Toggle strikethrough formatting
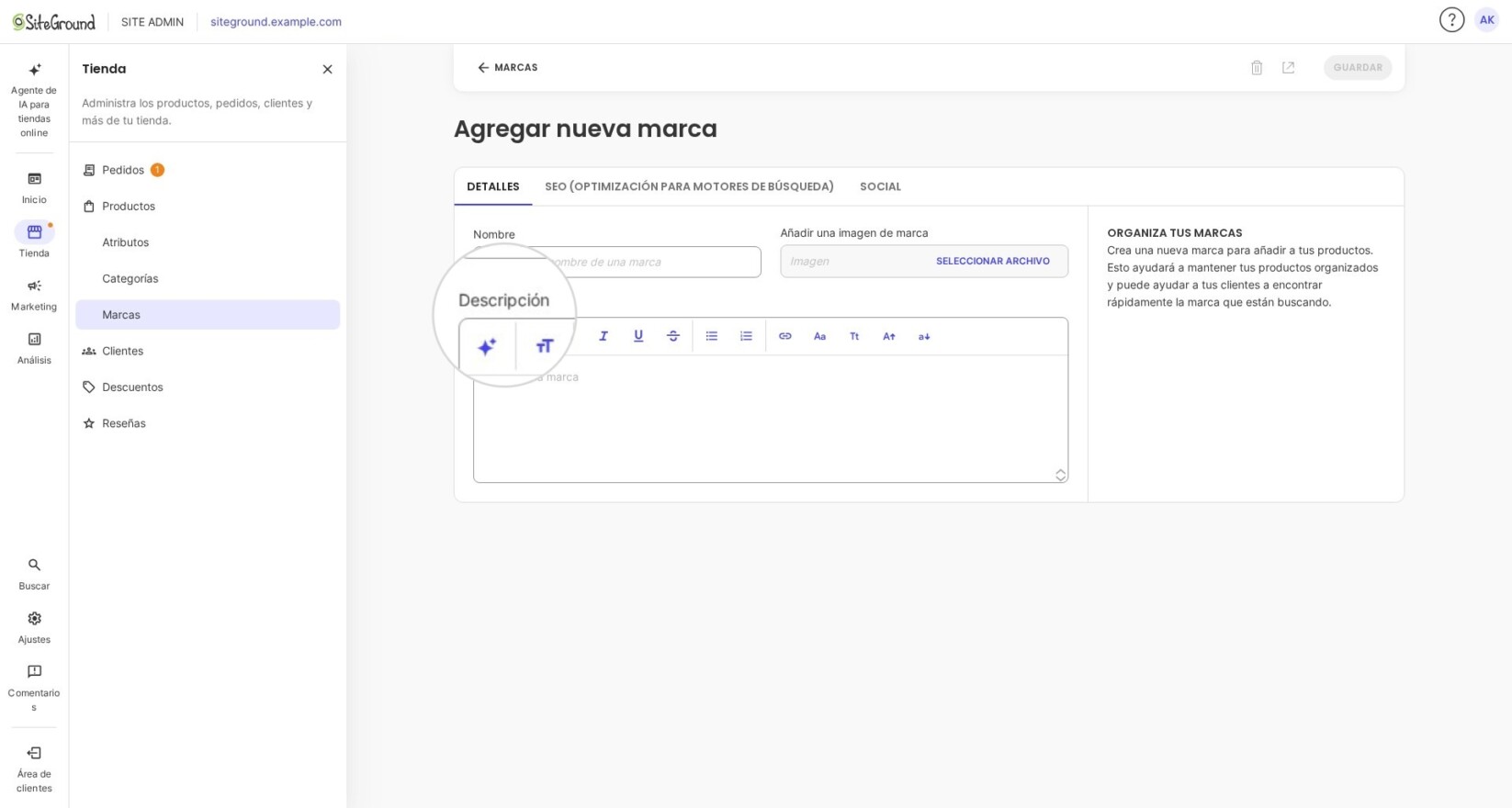This screenshot has height=808, width=1512. [x=673, y=336]
